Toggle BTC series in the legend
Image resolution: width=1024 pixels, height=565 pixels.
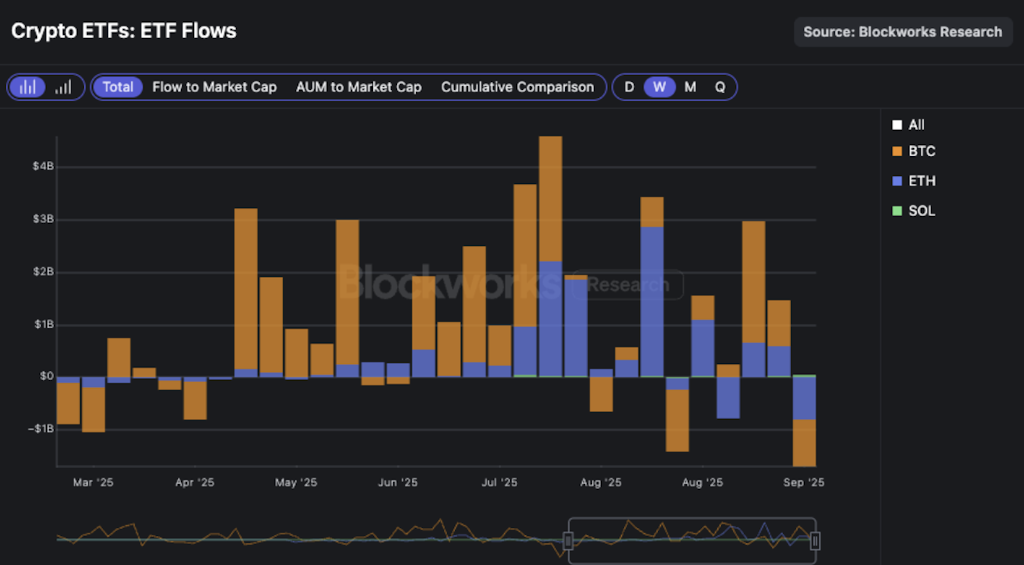click(x=921, y=151)
